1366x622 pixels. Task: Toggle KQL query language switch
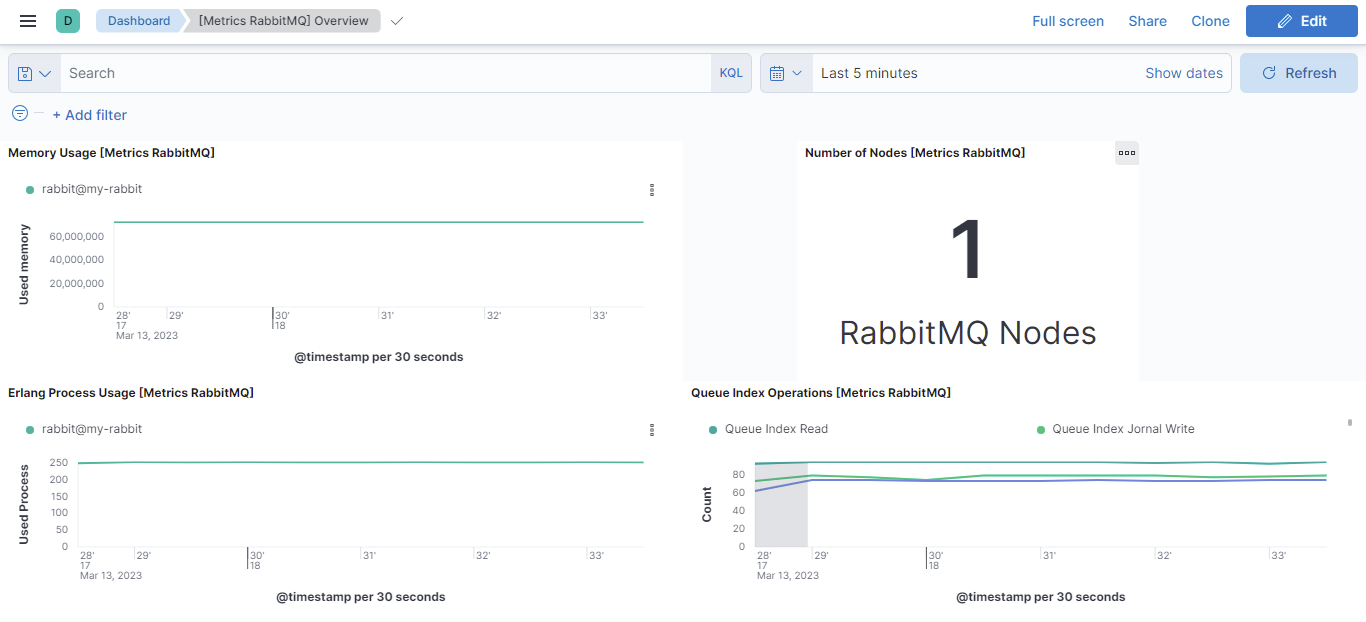point(731,73)
